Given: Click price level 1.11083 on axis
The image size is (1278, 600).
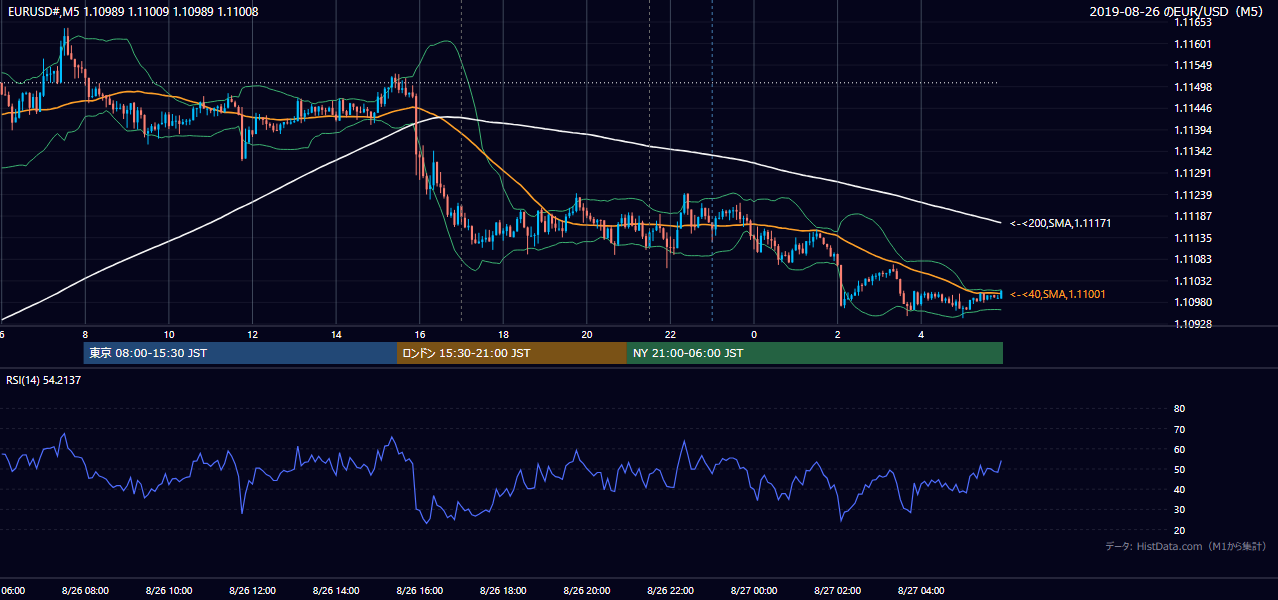Looking at the screenshot, I should [1193, 259].
